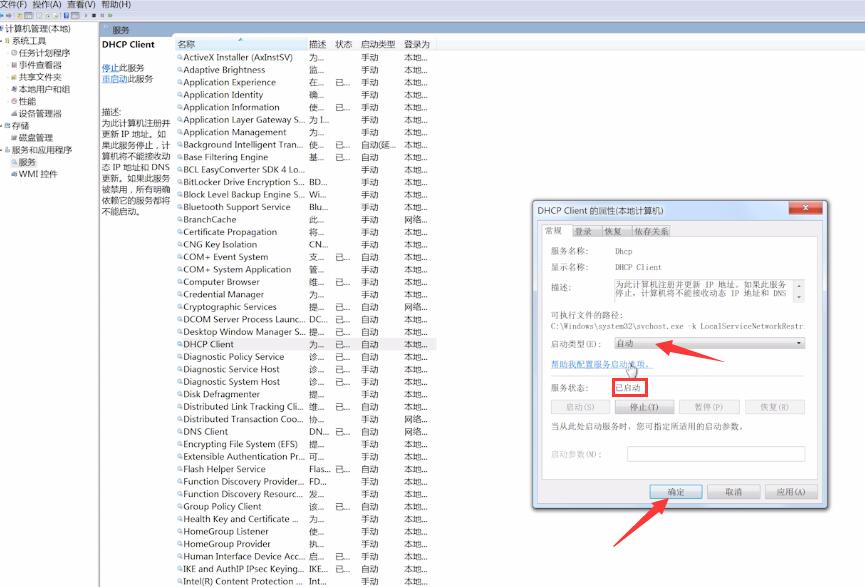Click the Start Service play toolbar icon
This screenshot has width=865, height=587.
click(86, 15)
